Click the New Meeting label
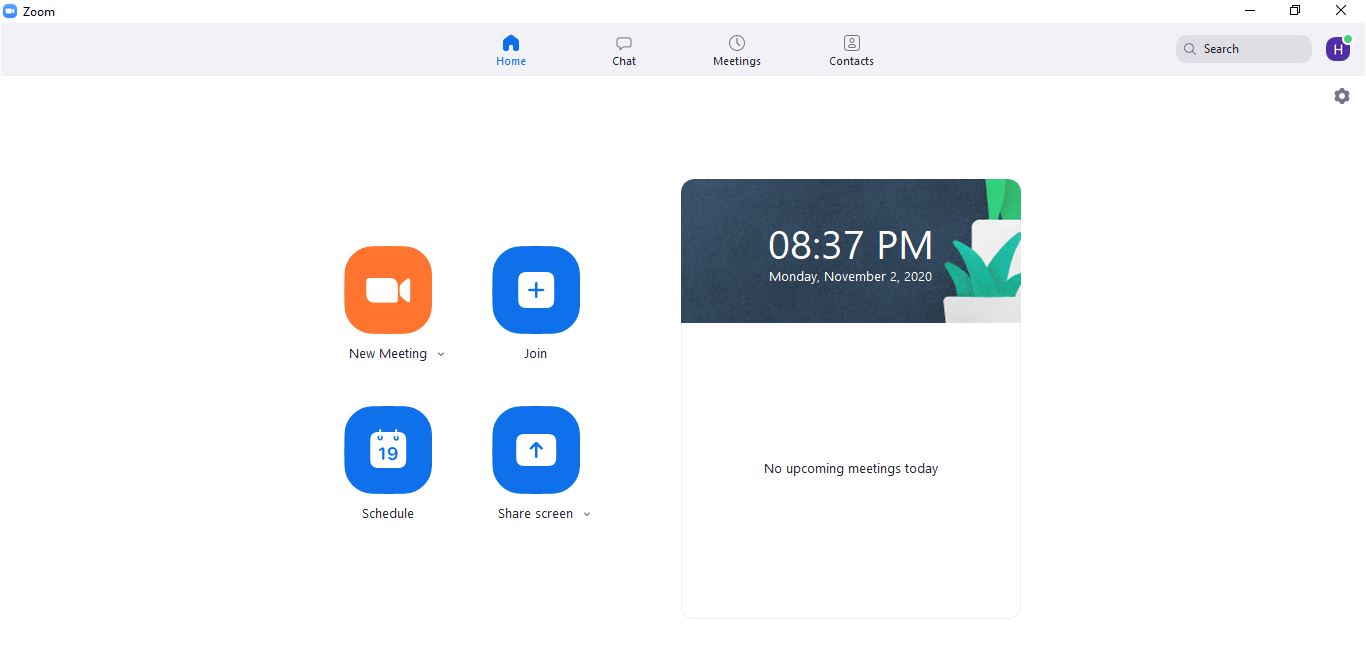The height and width of the screenshot is (647, 1366). point(388,354)
